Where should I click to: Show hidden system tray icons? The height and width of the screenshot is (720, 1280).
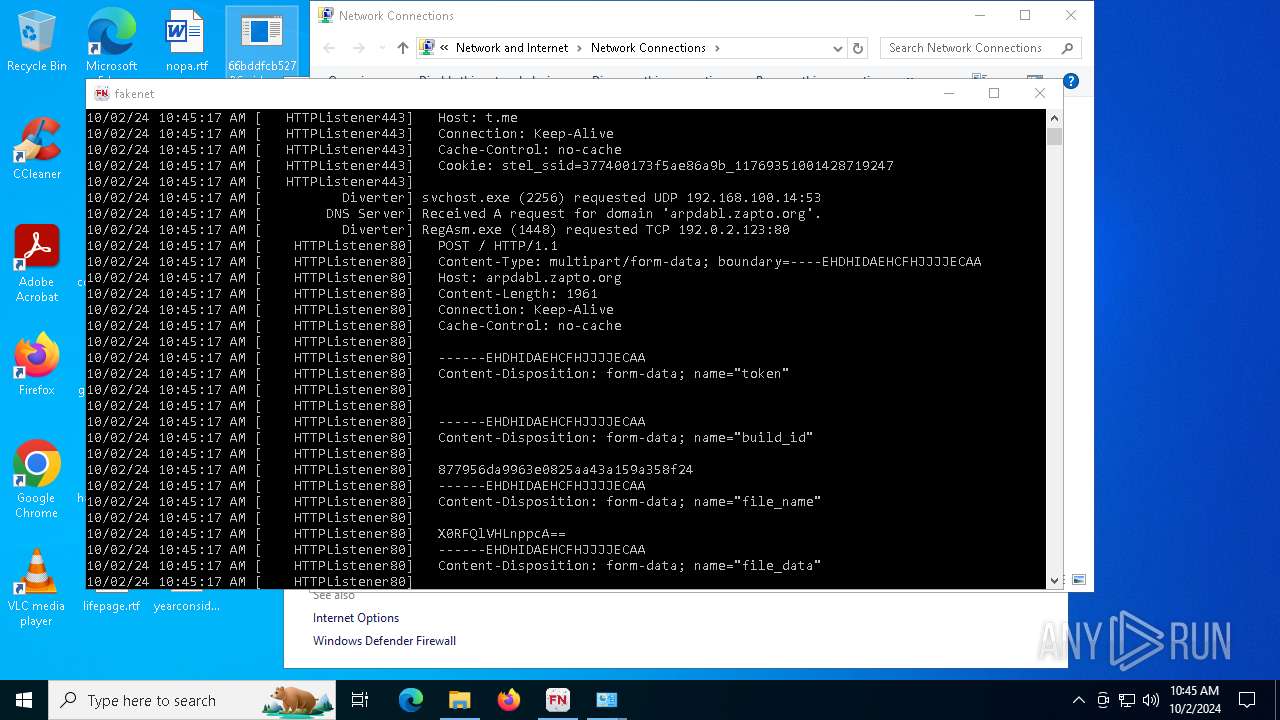tap(1078, 700)
